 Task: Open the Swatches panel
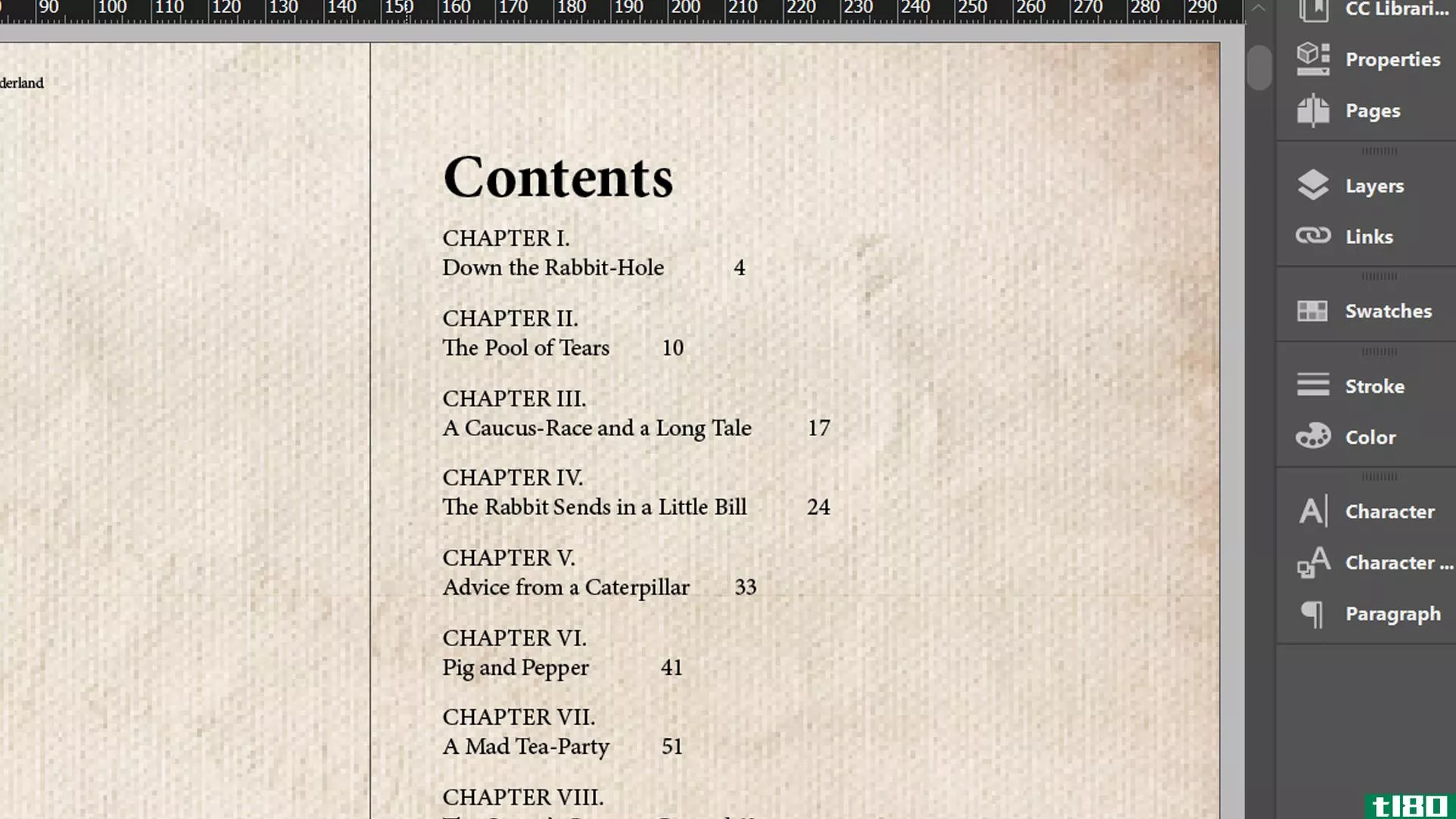pos(1368,311)
